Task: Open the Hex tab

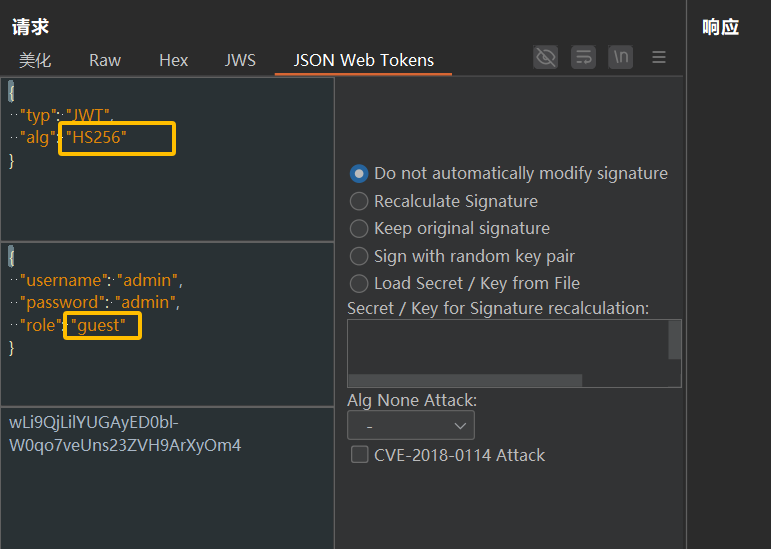Action: click(174, 60)
